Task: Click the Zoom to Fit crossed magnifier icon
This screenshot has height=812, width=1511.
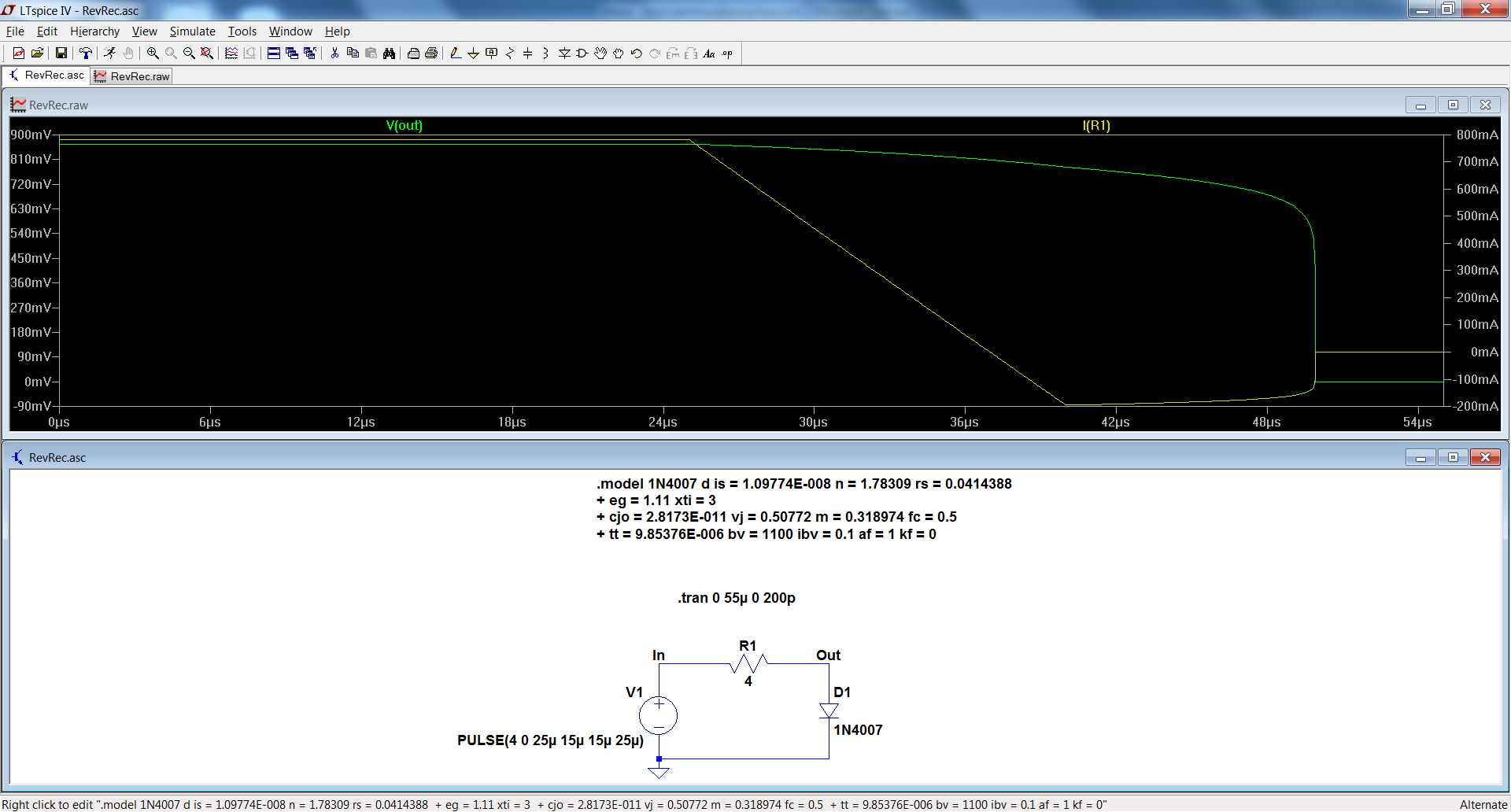Action: 207,54
